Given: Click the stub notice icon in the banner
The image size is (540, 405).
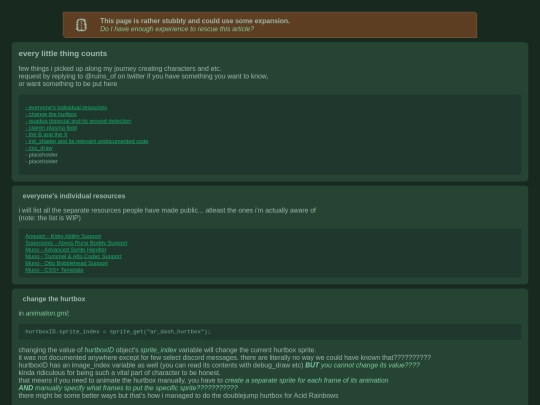Looking at the screenshot, I should (81, 25).
